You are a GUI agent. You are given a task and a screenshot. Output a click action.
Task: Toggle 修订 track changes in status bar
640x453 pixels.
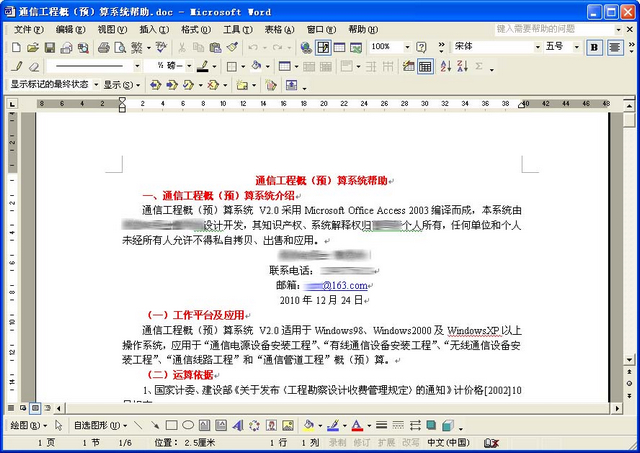[362, 442]
